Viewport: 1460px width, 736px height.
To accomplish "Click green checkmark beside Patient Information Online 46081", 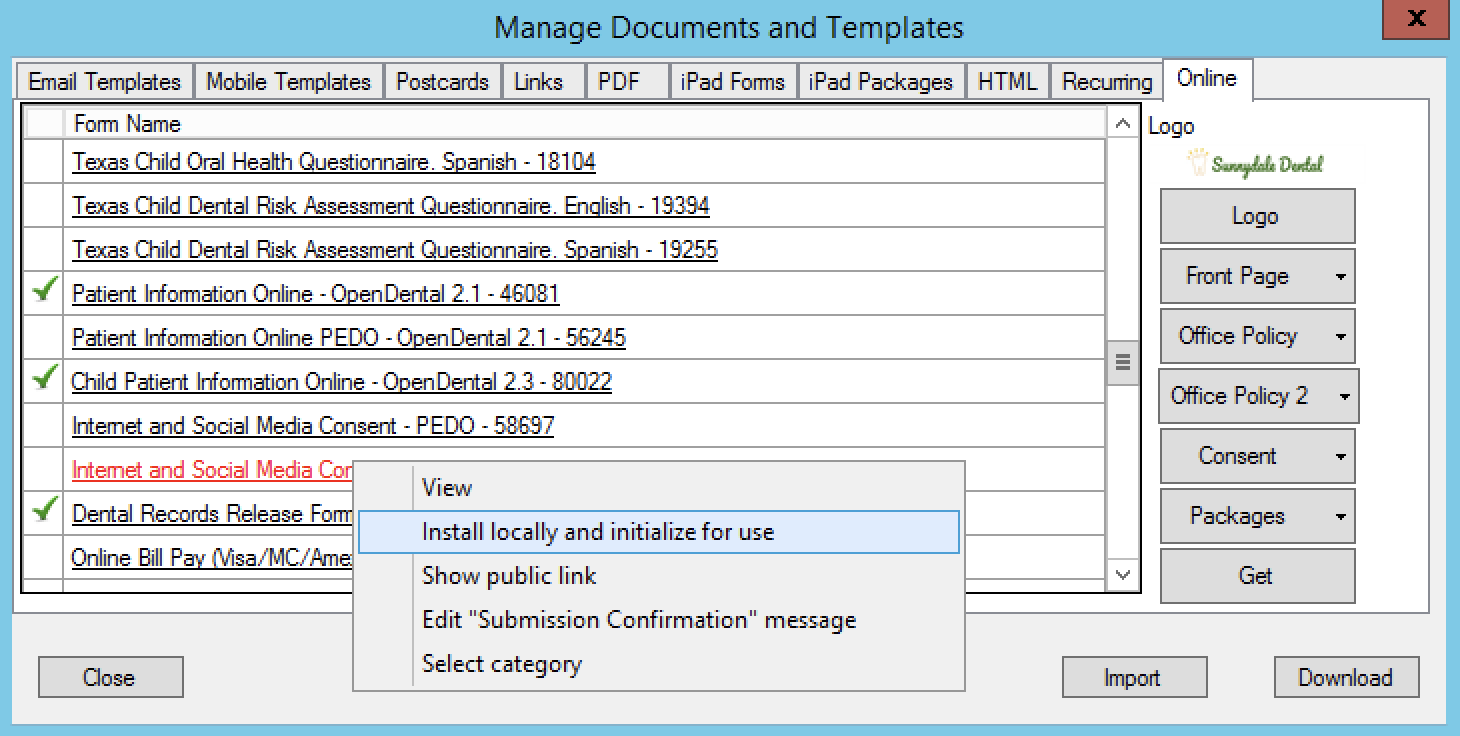I will (x=44, y=291).
